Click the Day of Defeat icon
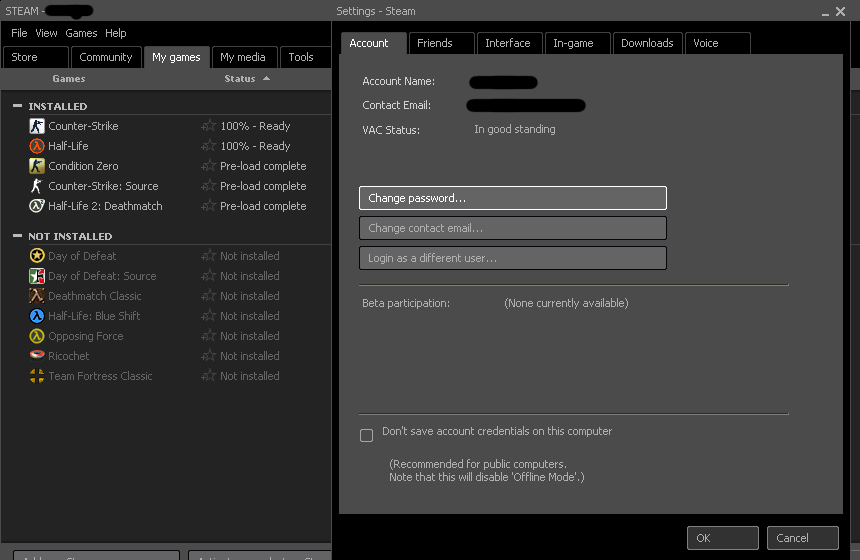 (37, 256)
